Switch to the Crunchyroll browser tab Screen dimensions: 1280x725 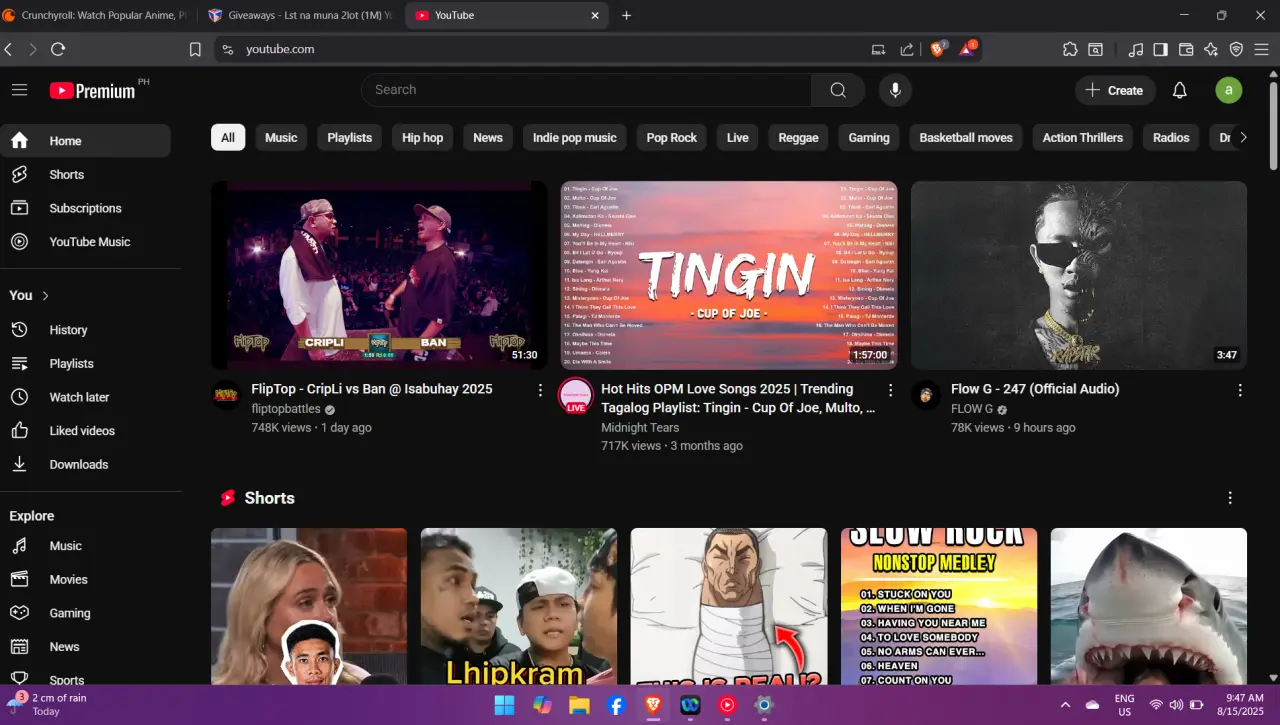(x=95, y=15)
